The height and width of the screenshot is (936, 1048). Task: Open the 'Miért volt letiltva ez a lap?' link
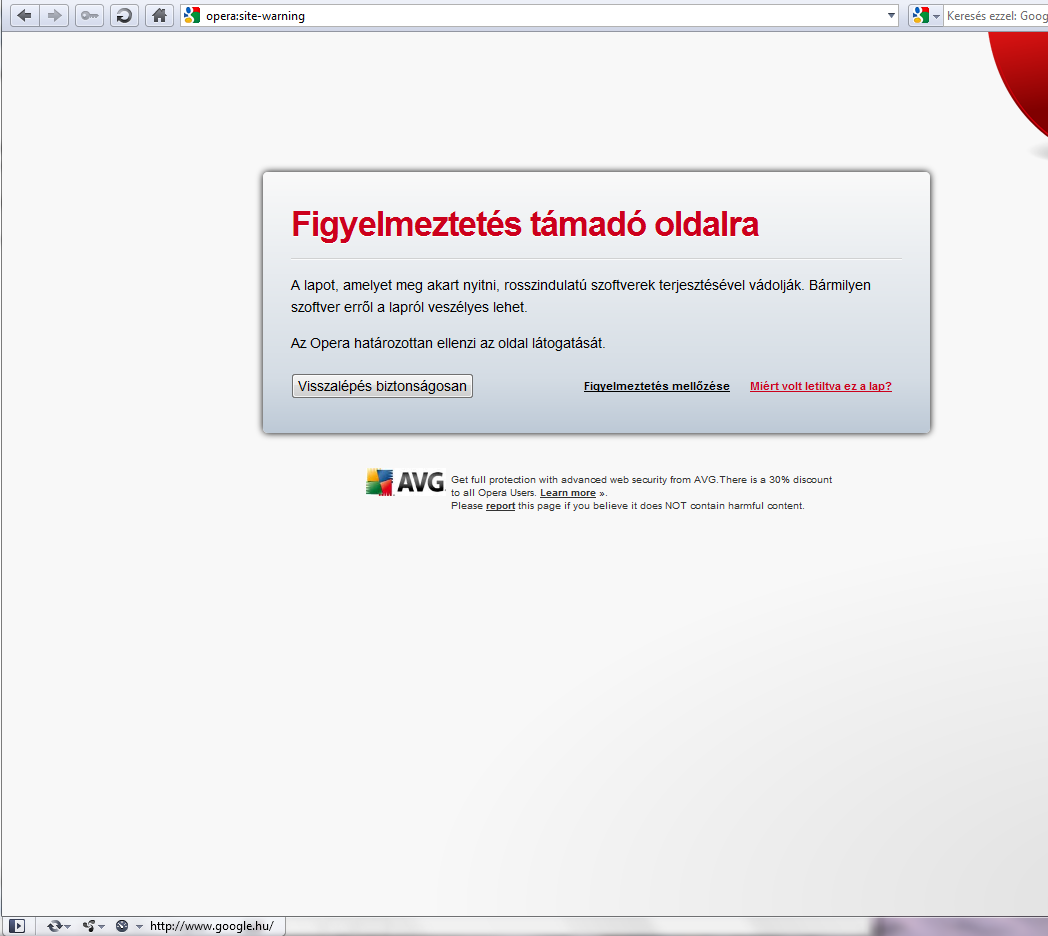click(820, 386)
